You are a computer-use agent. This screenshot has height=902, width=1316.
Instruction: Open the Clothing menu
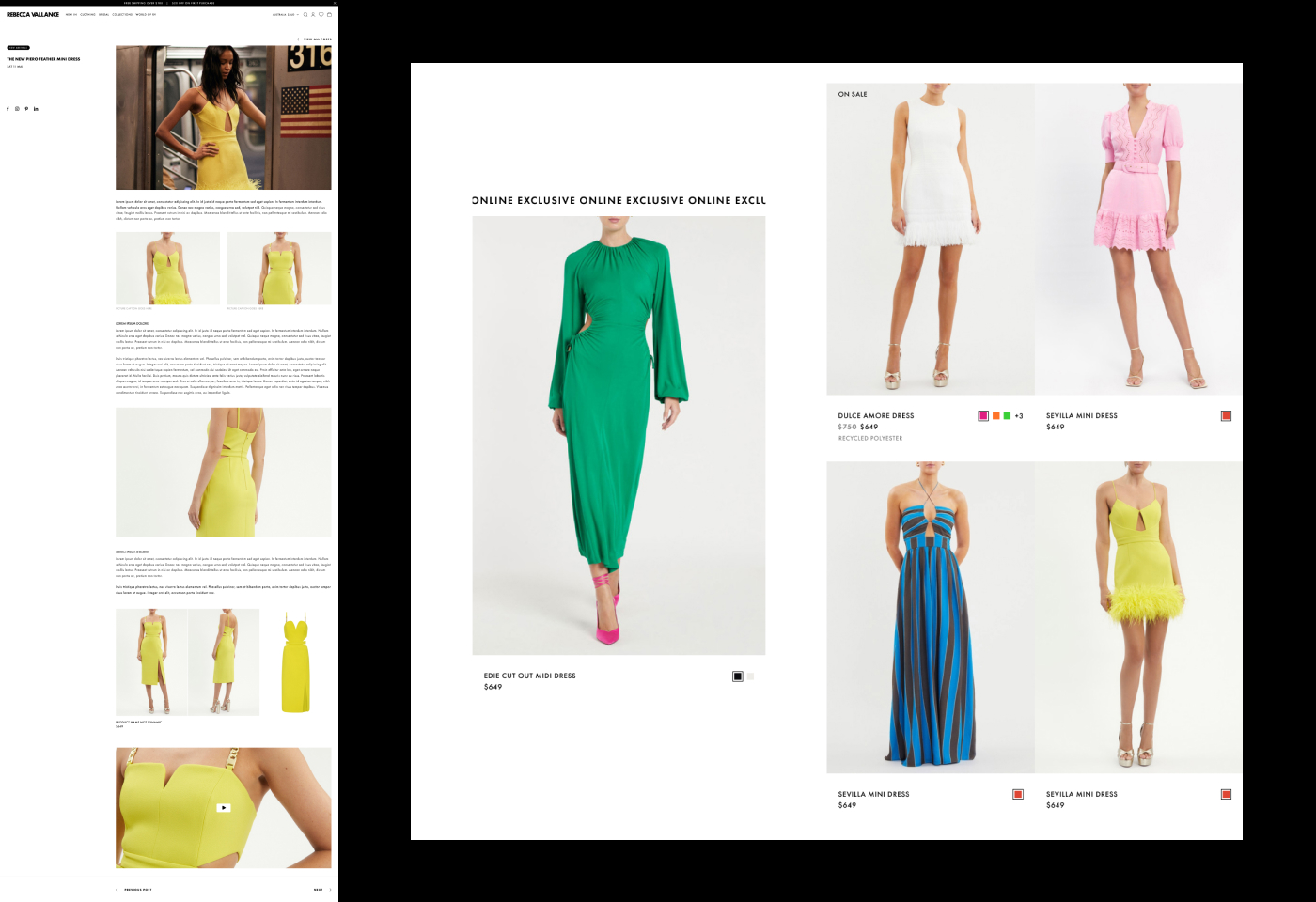[87, 15]
